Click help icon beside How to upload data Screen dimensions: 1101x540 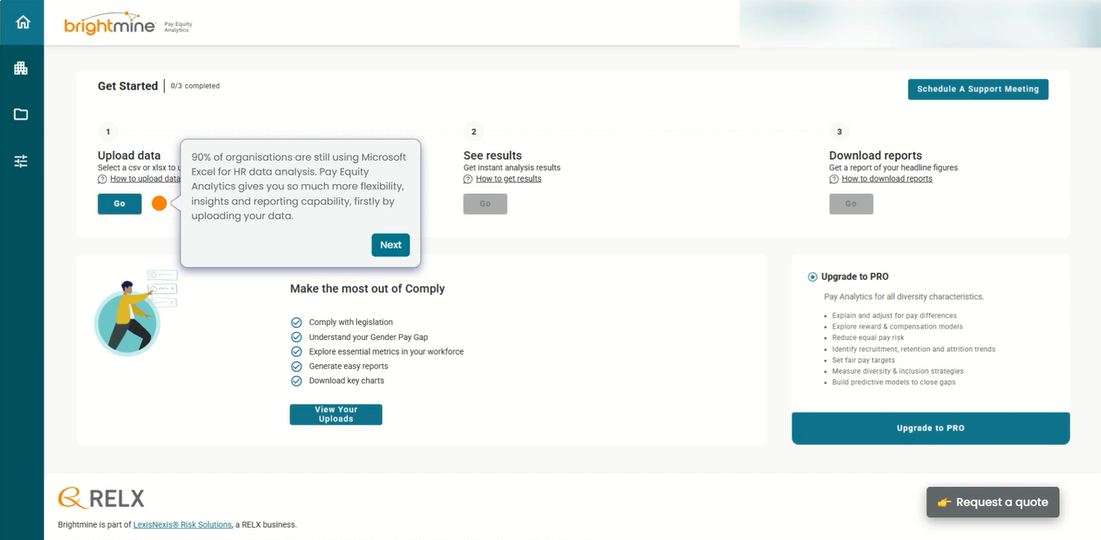[x=103, y=179]
